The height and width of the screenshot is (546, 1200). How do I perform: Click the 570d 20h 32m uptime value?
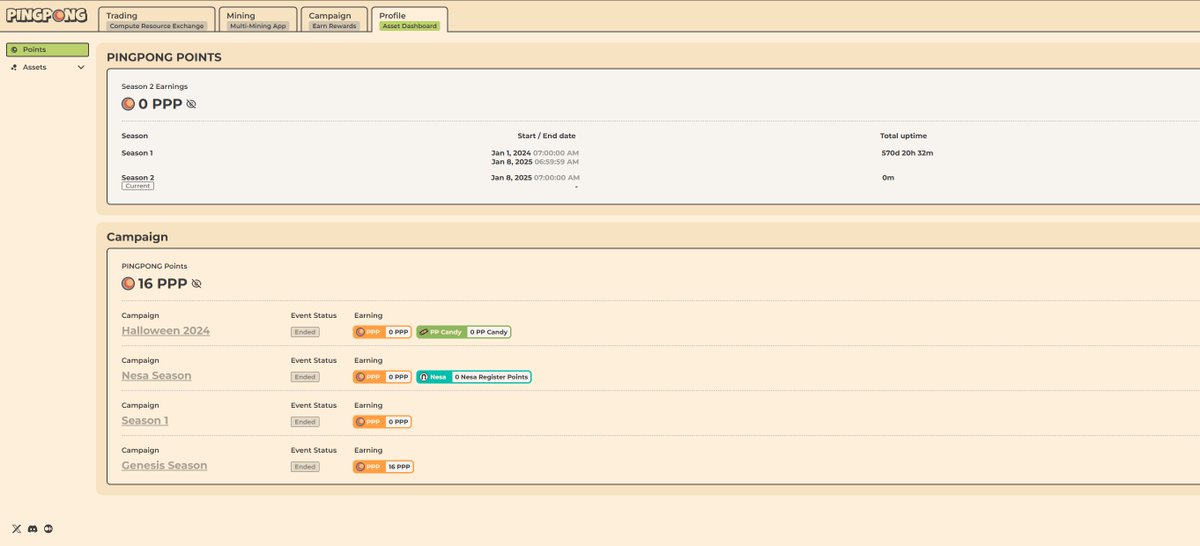click(907, 153)
